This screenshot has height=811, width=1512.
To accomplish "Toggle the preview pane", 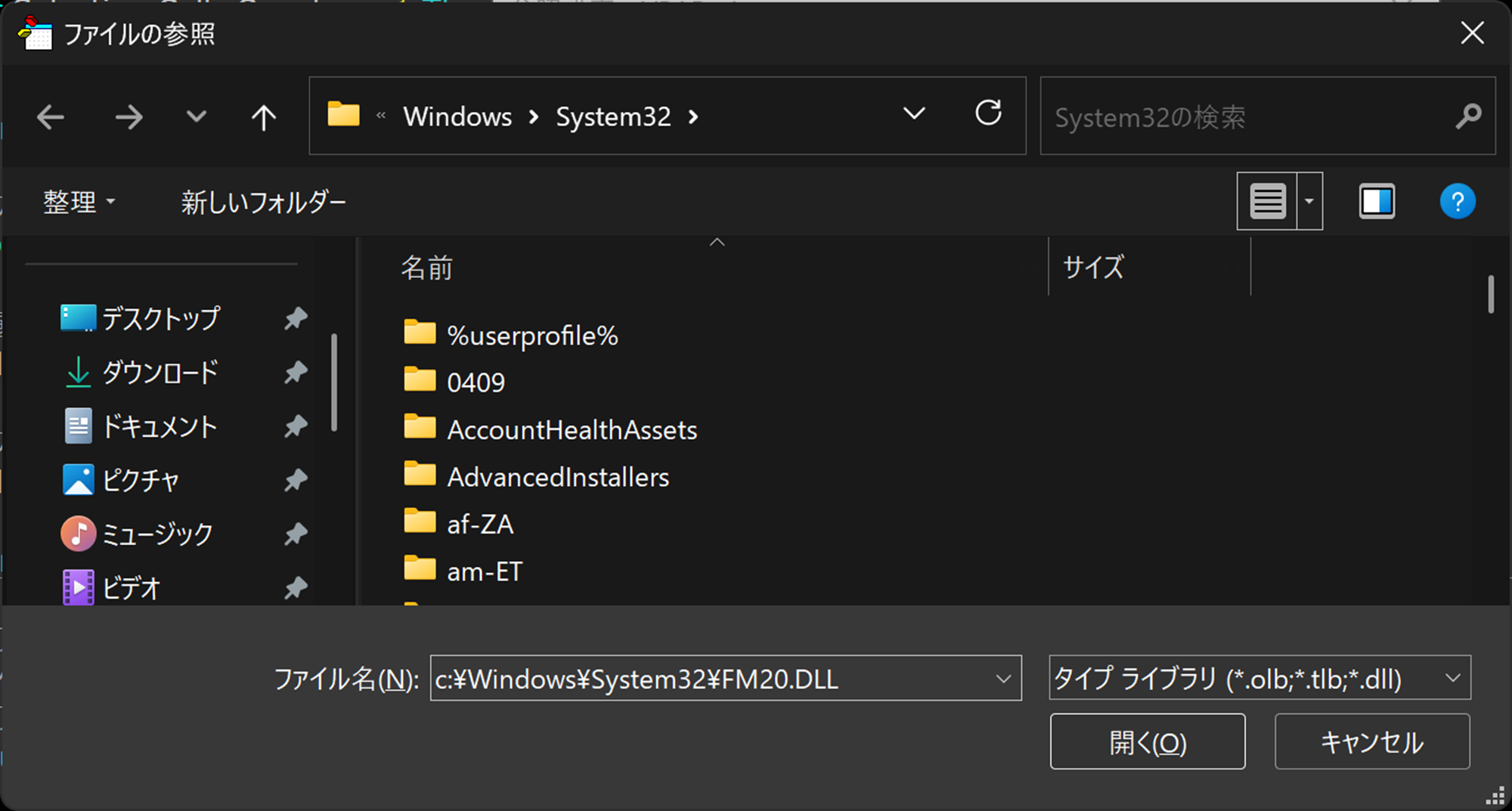I will 1377,201.
